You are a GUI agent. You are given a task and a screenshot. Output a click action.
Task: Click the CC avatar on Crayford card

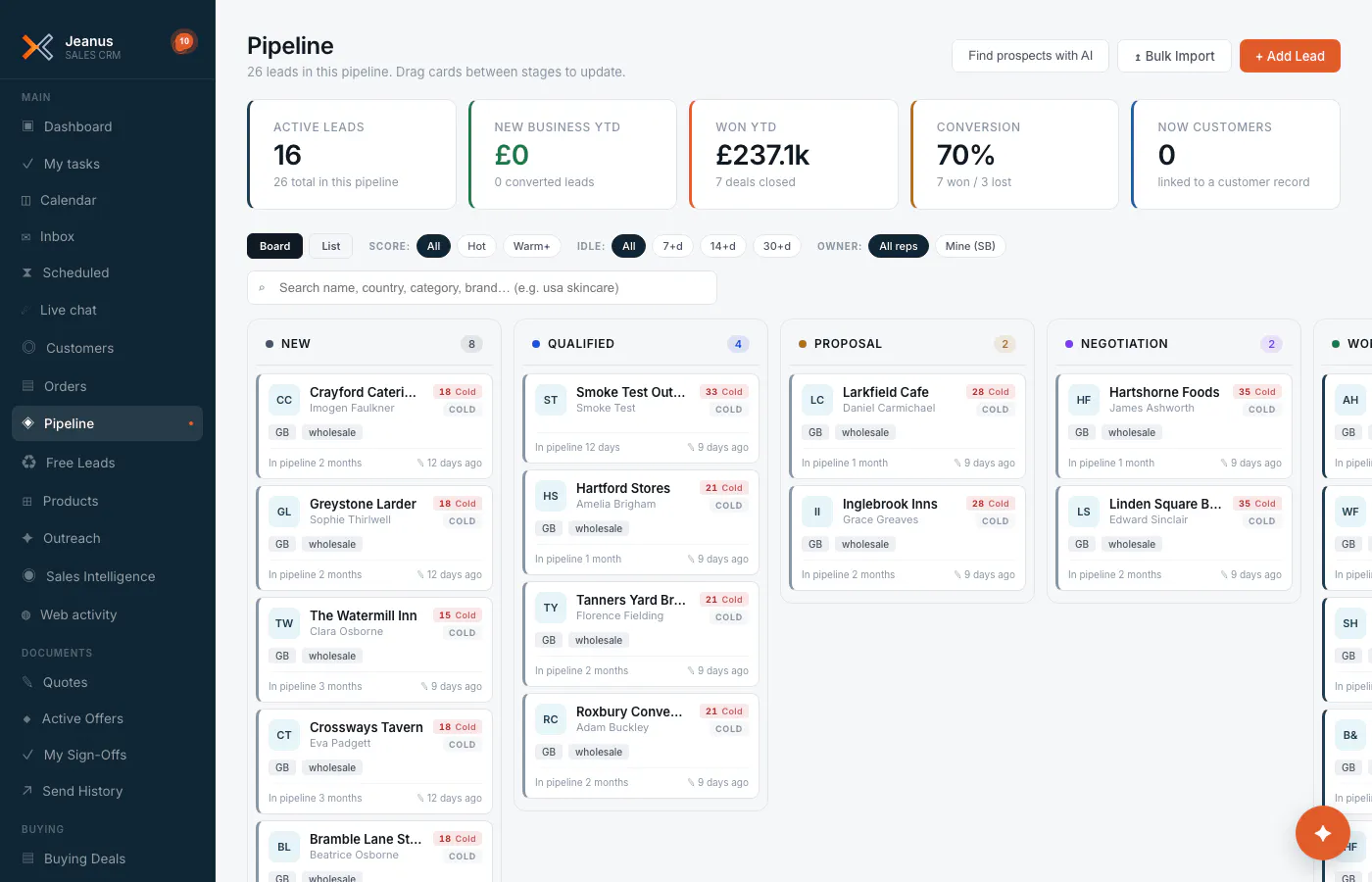point(284,400)
